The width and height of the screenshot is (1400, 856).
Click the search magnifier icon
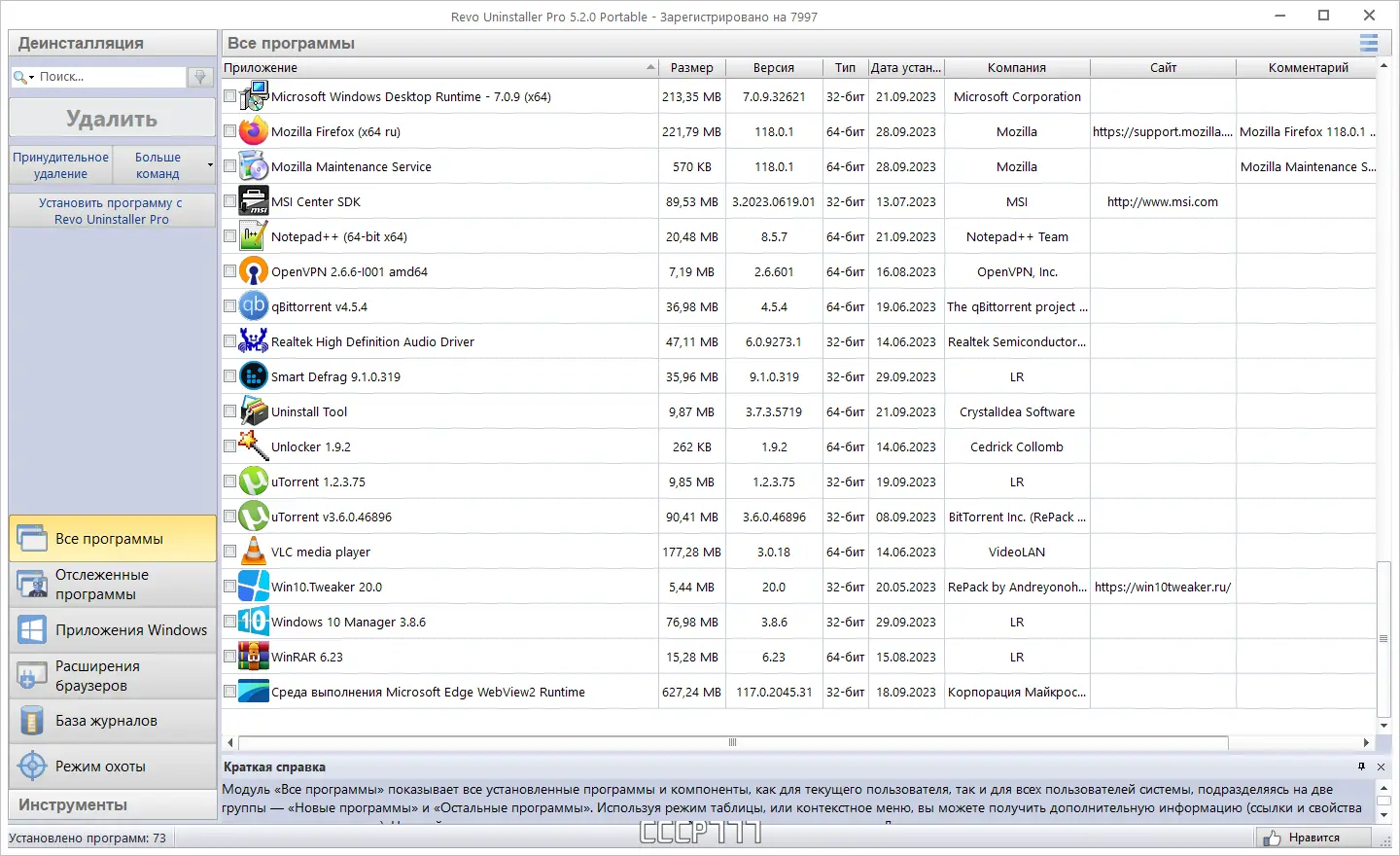click(x=19, y=77)
